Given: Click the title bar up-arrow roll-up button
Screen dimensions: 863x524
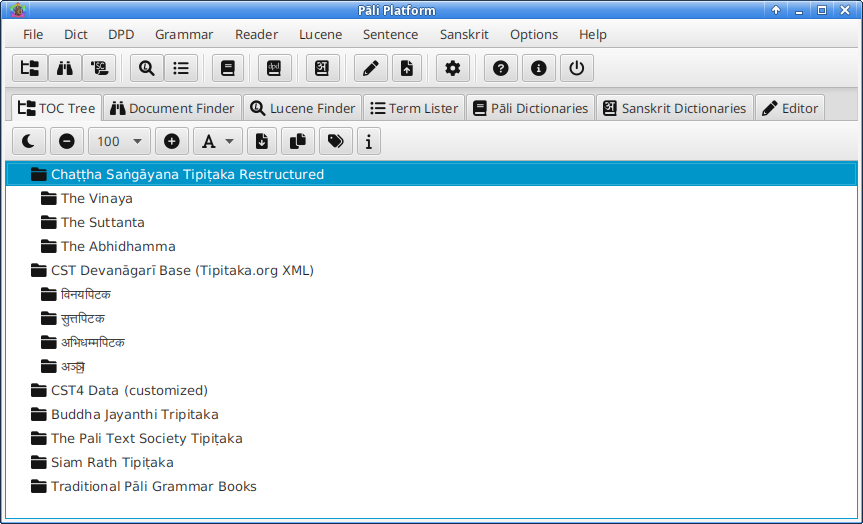Looking at the screenshot, I should coord(776,10).
